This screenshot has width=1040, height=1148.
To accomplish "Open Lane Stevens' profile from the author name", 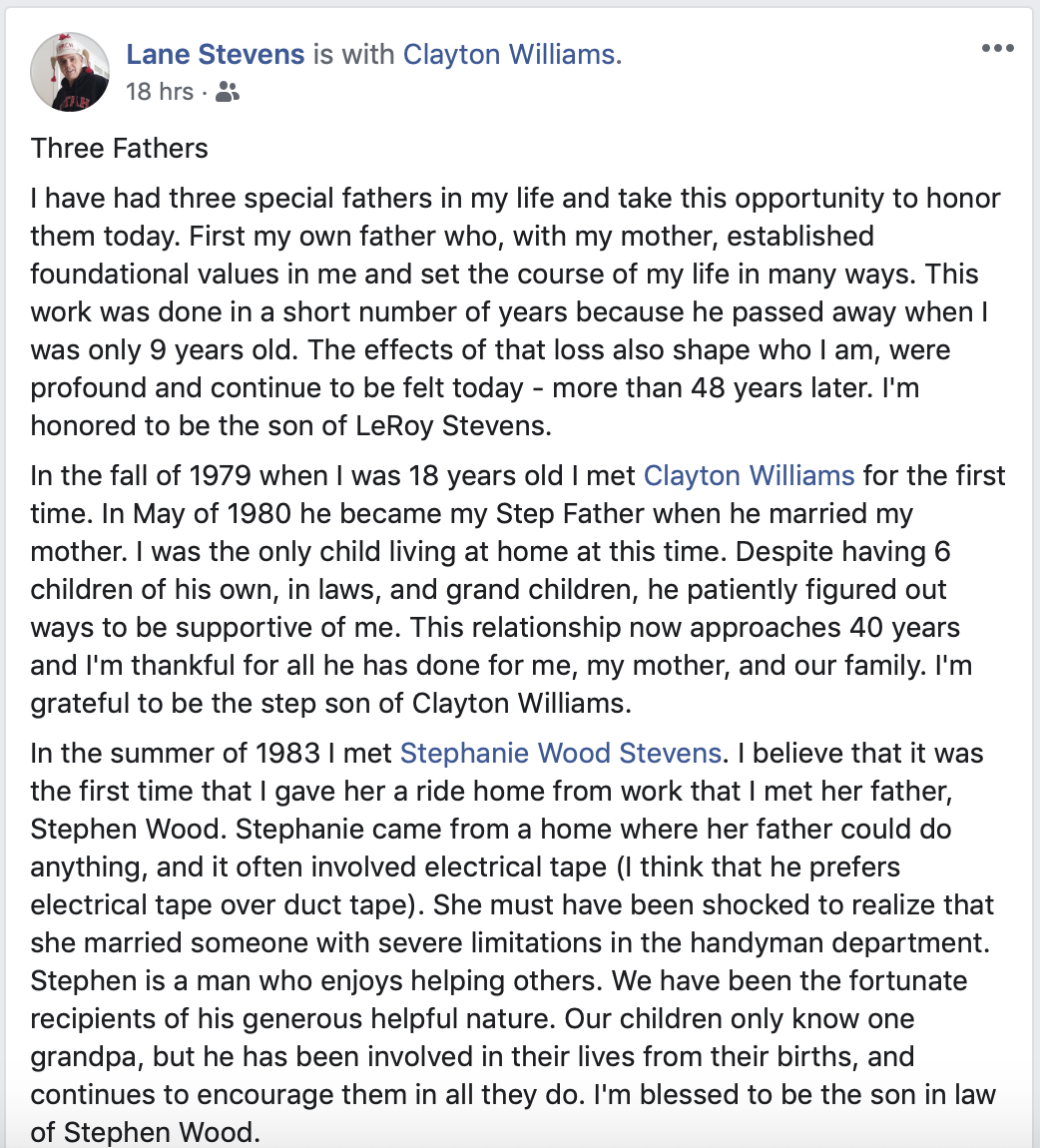I will 216,54.
